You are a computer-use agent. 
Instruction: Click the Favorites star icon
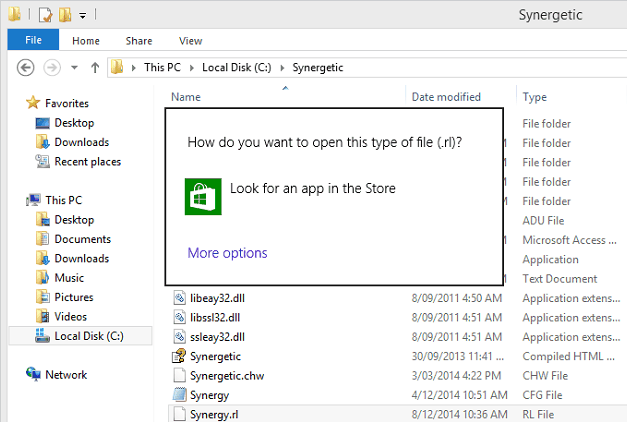(x=33, y=103)
